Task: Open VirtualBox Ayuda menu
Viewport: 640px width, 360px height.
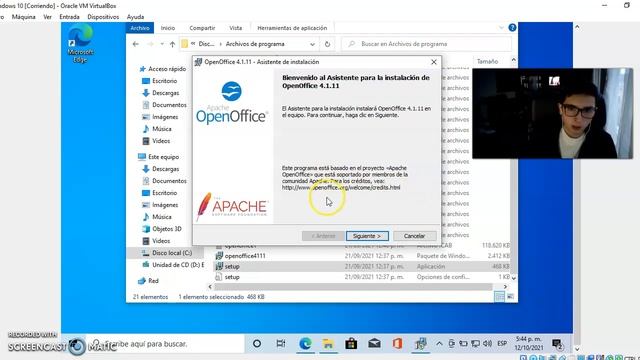Action: click(136, 17)
